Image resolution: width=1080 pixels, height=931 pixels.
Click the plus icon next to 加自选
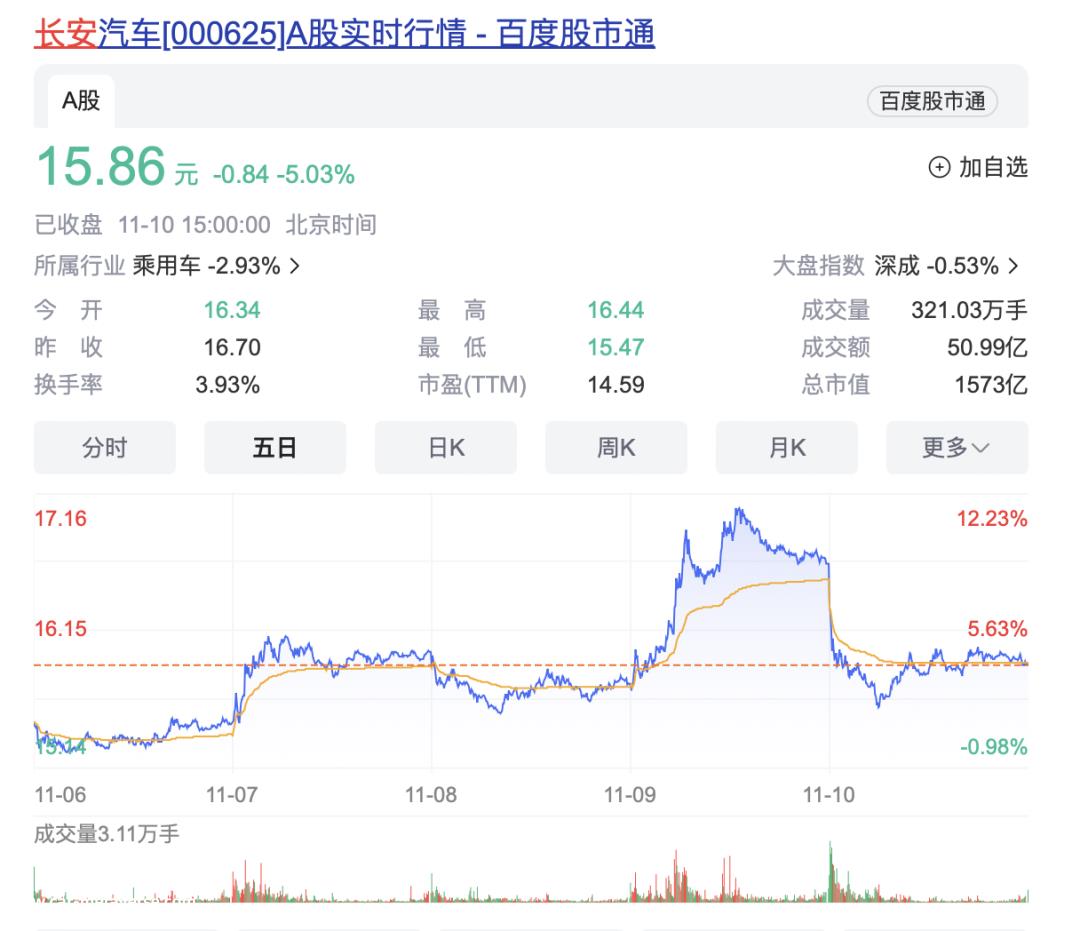pos(939,167)
